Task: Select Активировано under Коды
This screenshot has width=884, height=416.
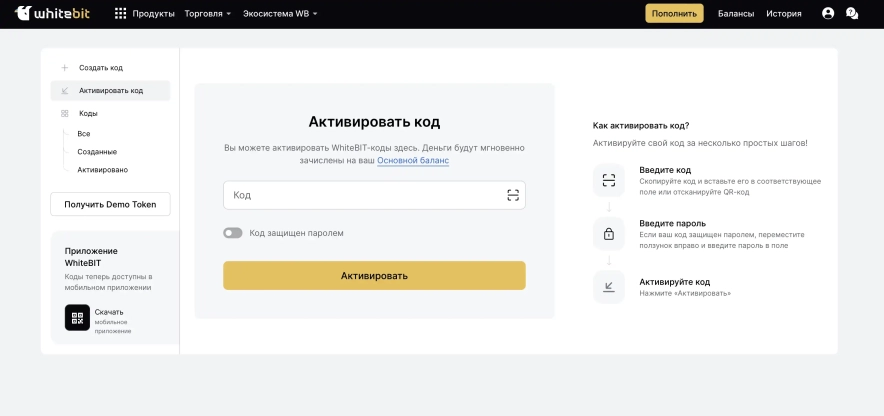Action: coord(102,170)
